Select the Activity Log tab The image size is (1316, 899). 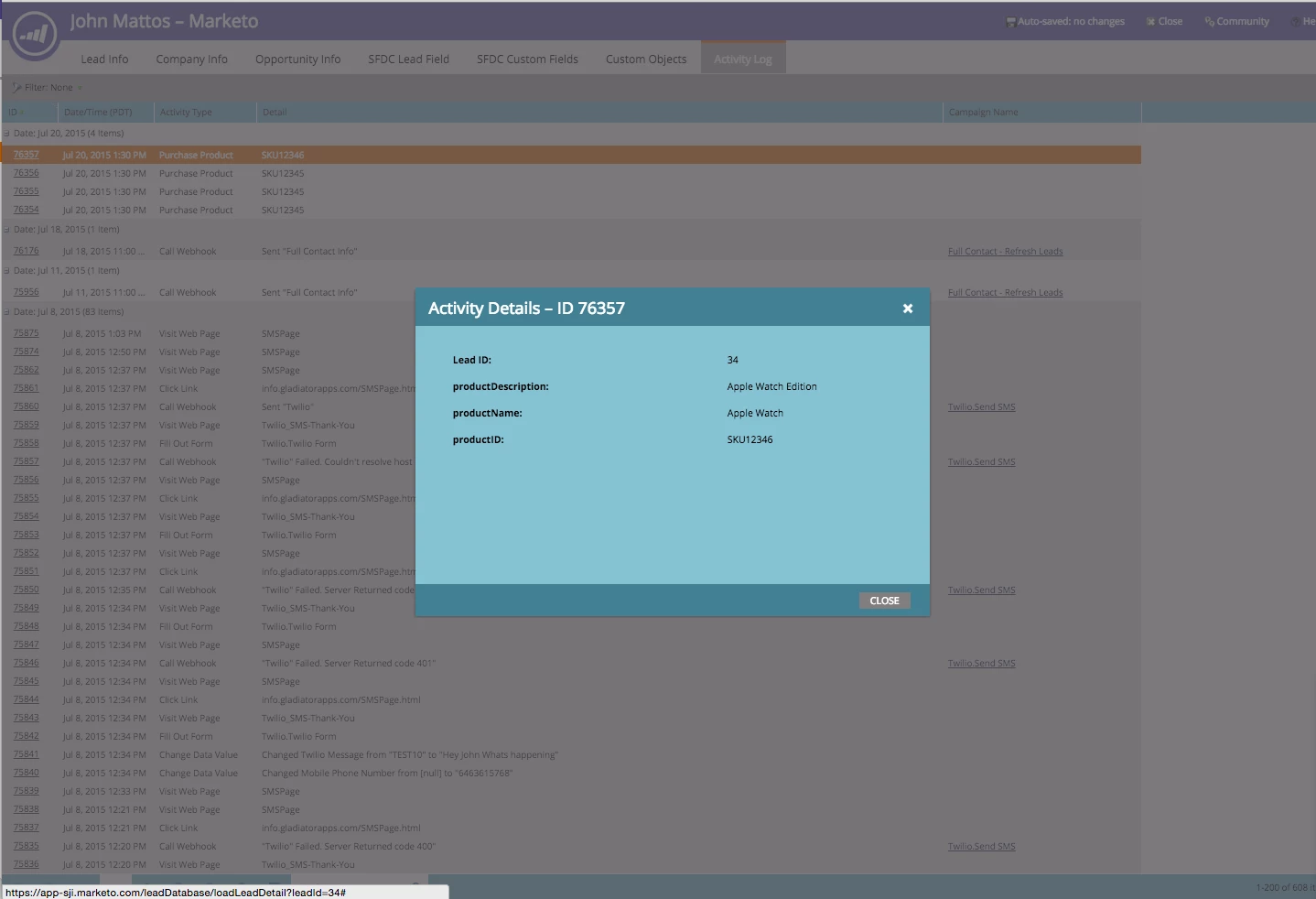743,59
